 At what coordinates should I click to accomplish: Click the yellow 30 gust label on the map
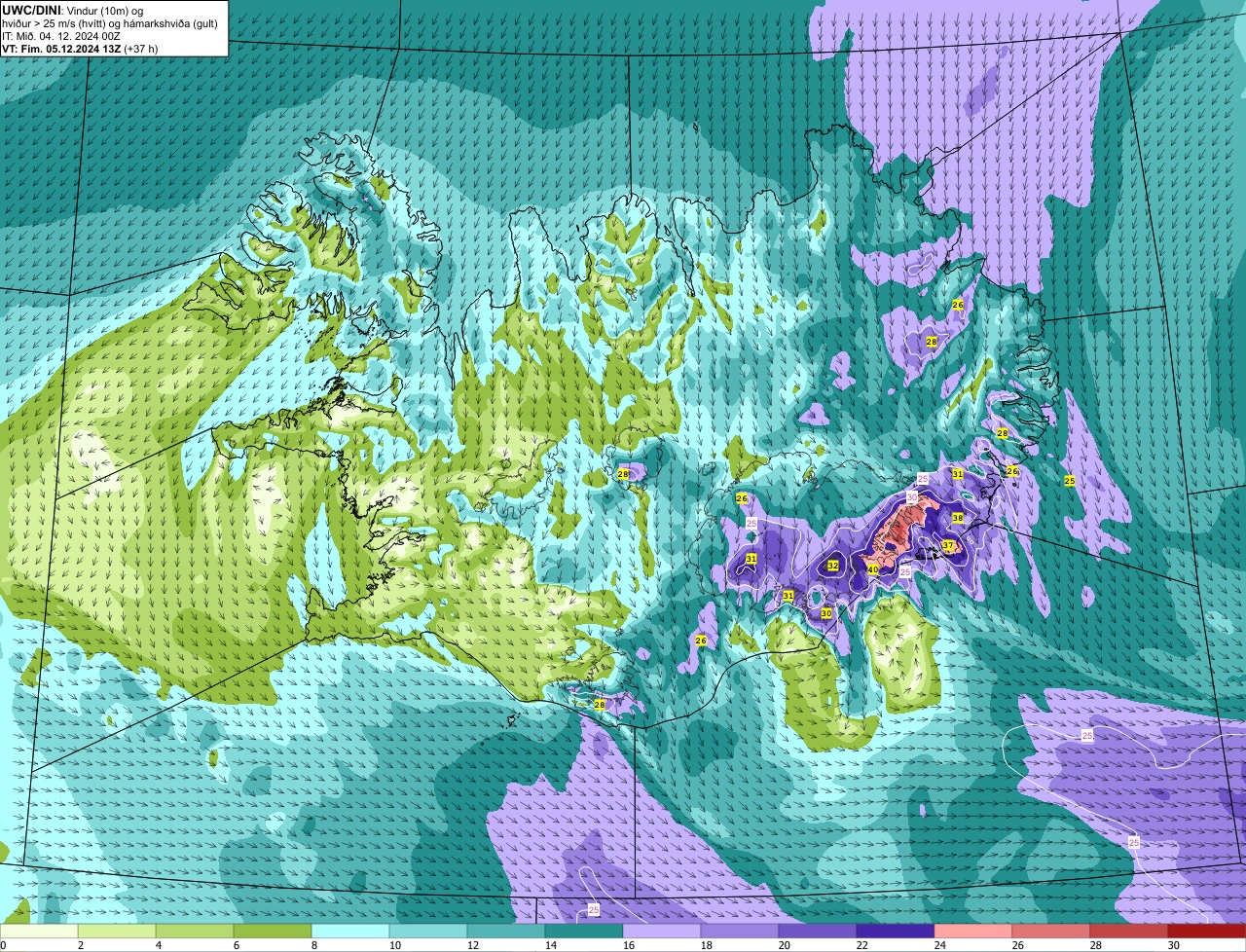pyautogui.click(x=826, y=613)
